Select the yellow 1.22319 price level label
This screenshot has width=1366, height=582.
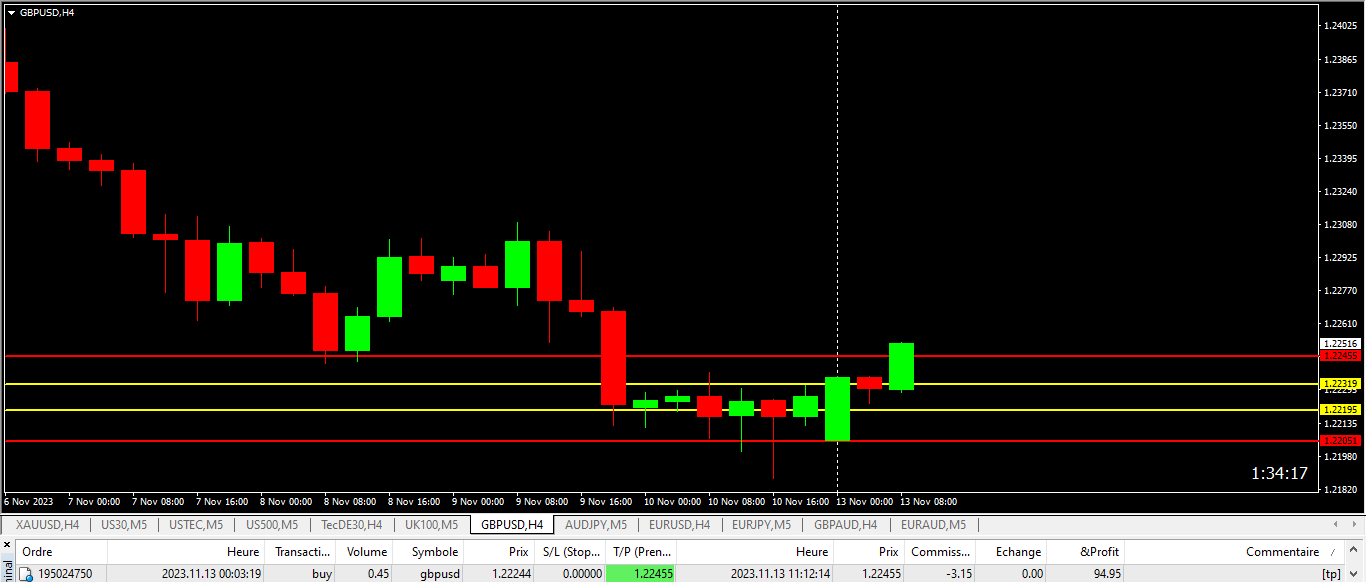tap(1341, 383)
